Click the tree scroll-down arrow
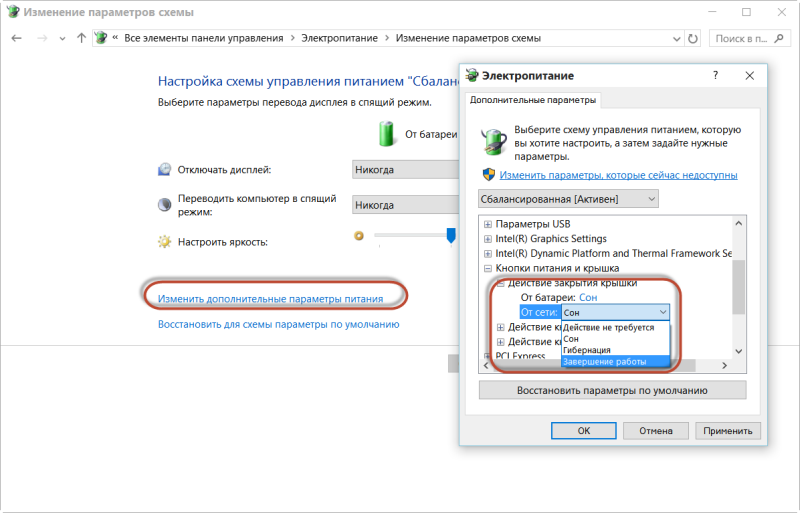The image size is (800, 513). [x=739, y=351]
